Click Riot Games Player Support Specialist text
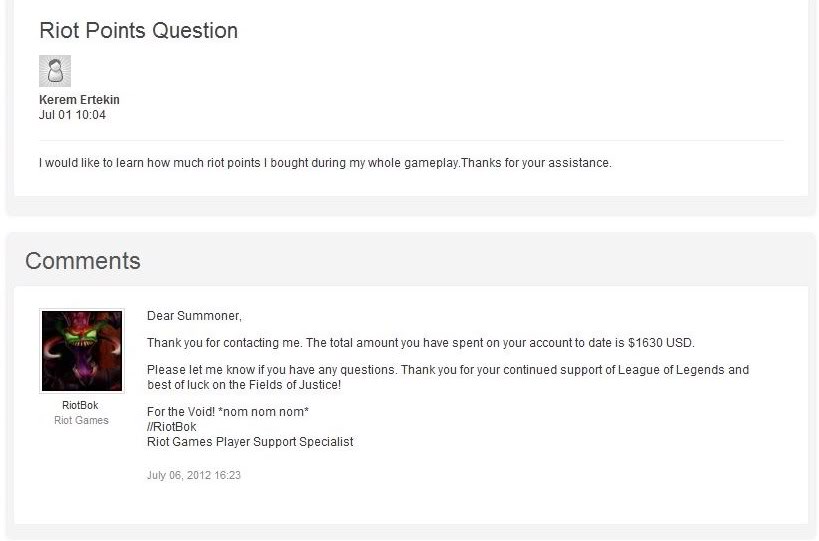819x541 pixels. (250, 442)
